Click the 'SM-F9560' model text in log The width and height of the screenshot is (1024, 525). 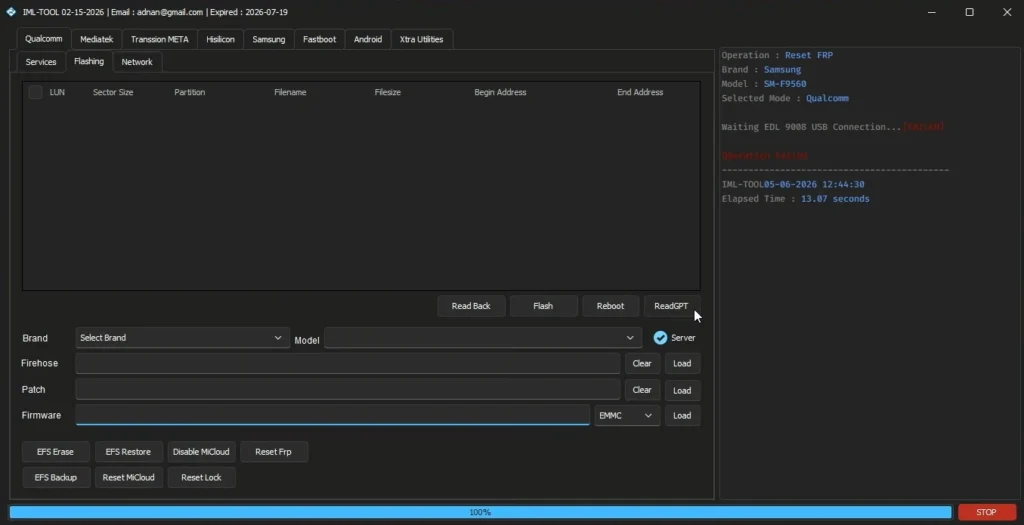[785, 84]
